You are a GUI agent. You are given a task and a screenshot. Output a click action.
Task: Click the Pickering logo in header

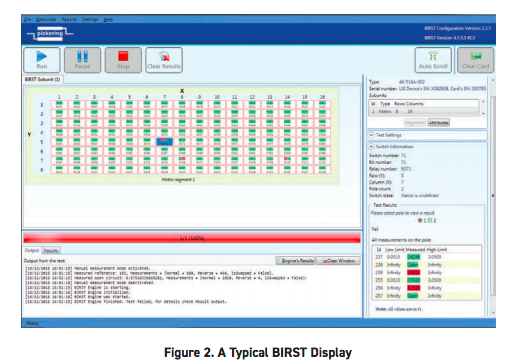coord(50,34)
